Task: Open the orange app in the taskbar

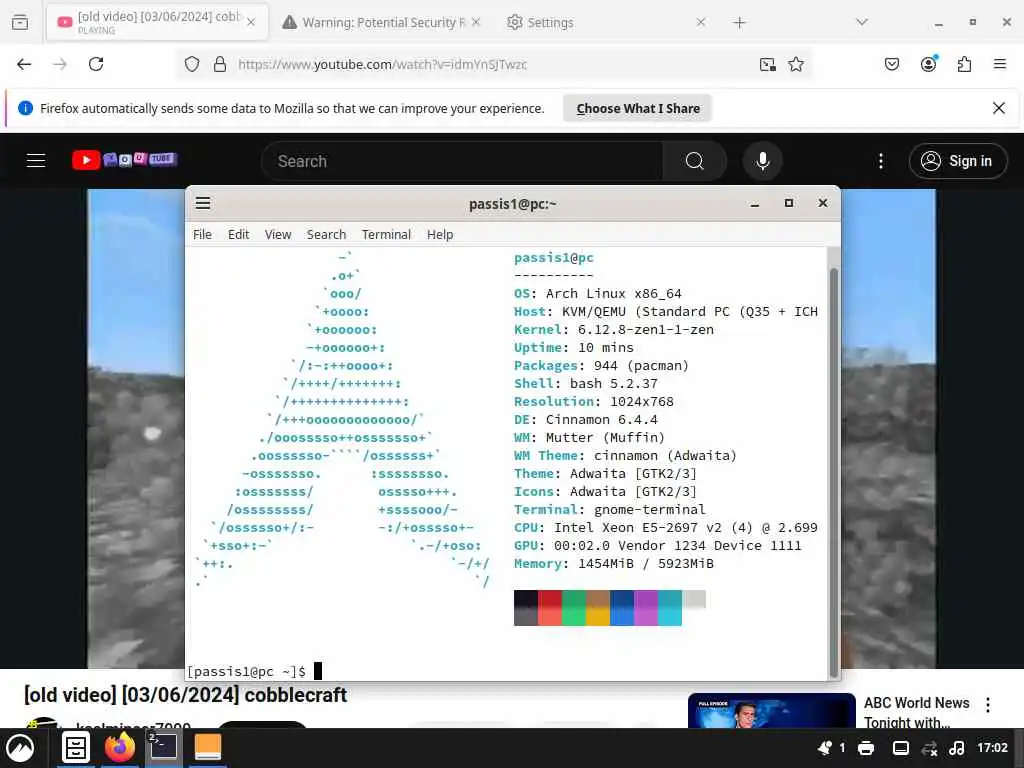Action: 208,748
